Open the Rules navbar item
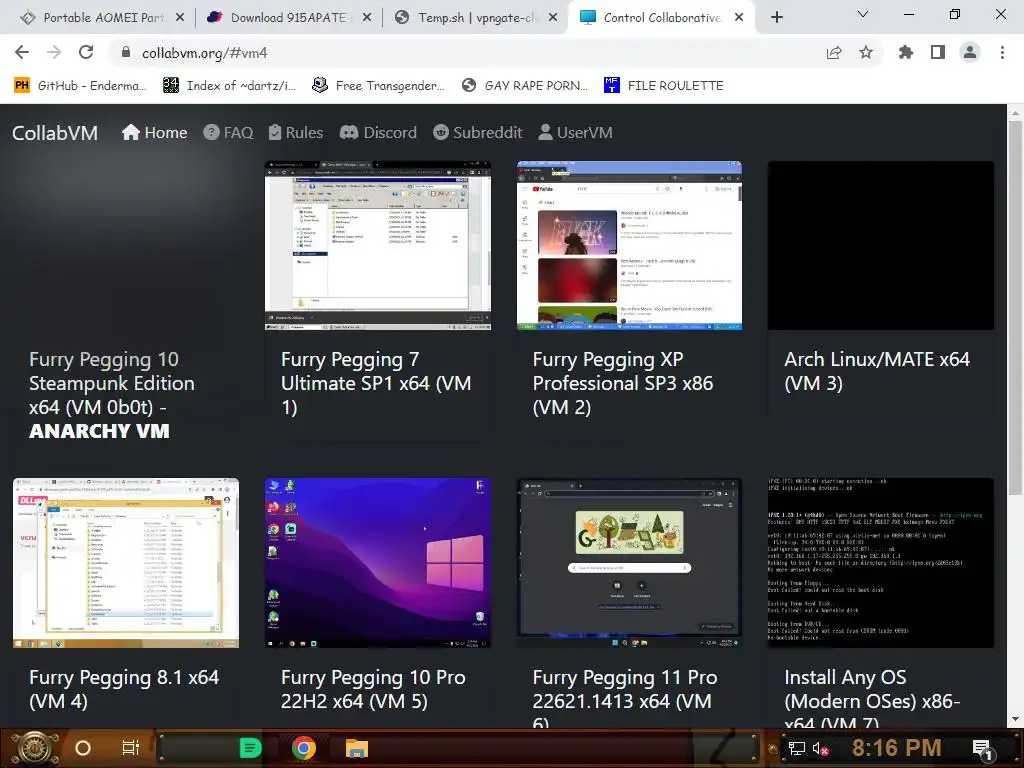This screenshot has height=768, width=1024. click(x=296, y=133)
